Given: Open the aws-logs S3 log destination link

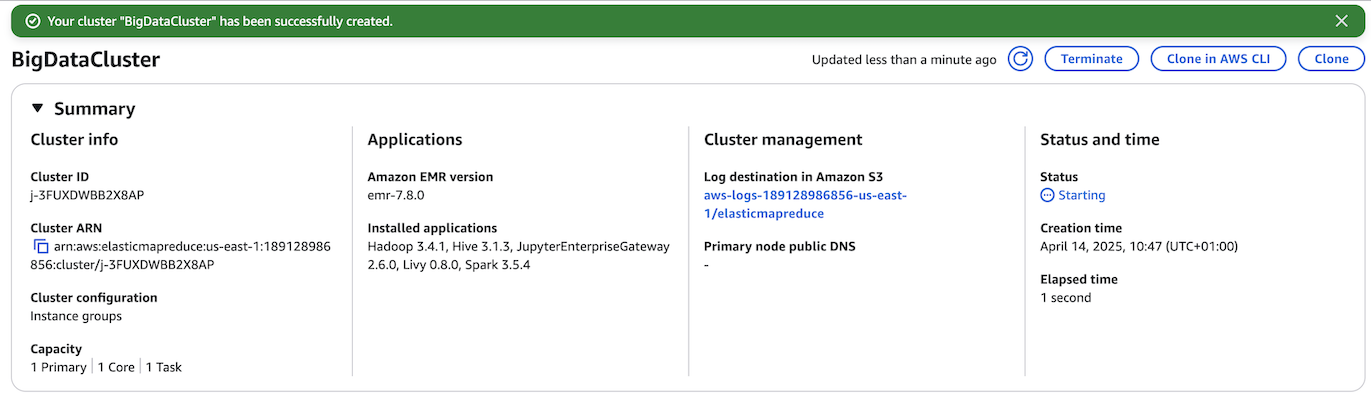Looking at the screenshot, I should tap(805, 205).
